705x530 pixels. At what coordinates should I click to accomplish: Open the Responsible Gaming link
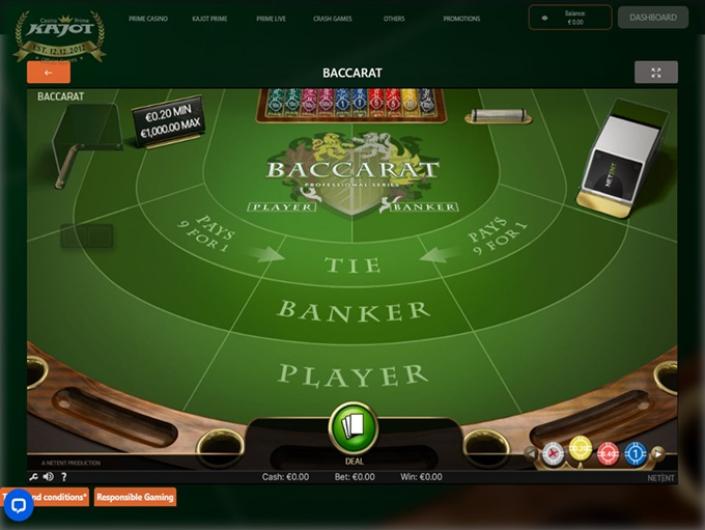[135, 497]
